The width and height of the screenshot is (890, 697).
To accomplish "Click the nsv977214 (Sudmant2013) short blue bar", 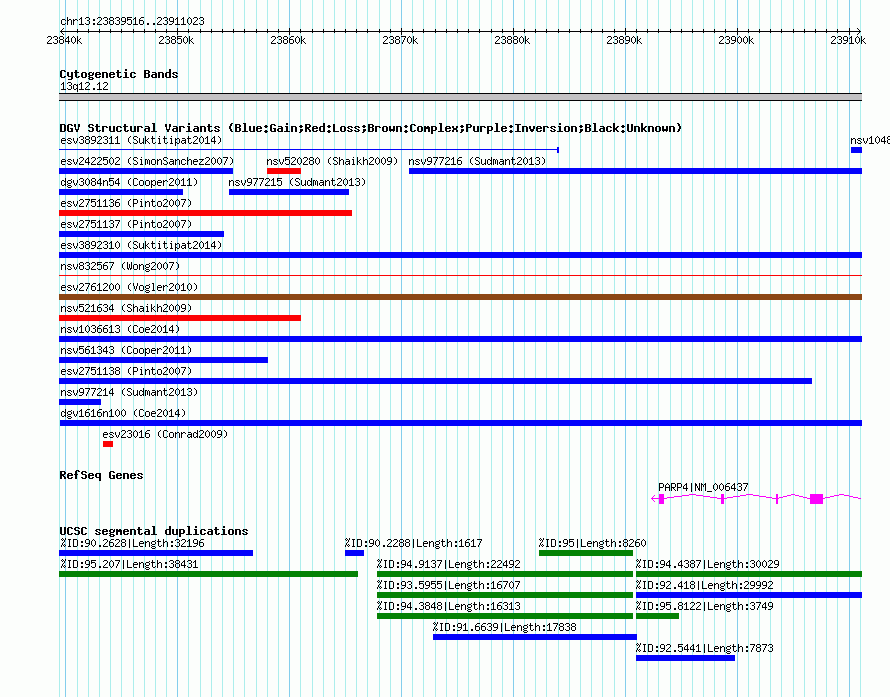I will 80,402.
